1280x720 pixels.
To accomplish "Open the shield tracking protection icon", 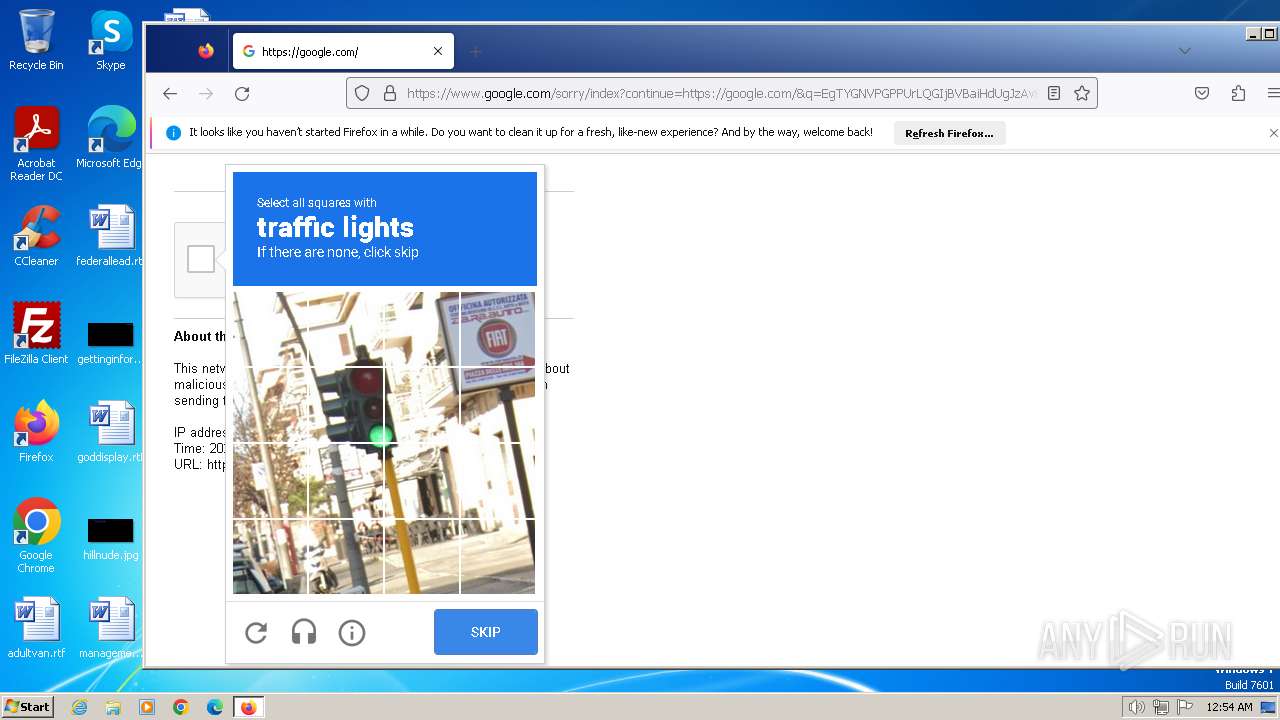I will click(x=362, y=93).
